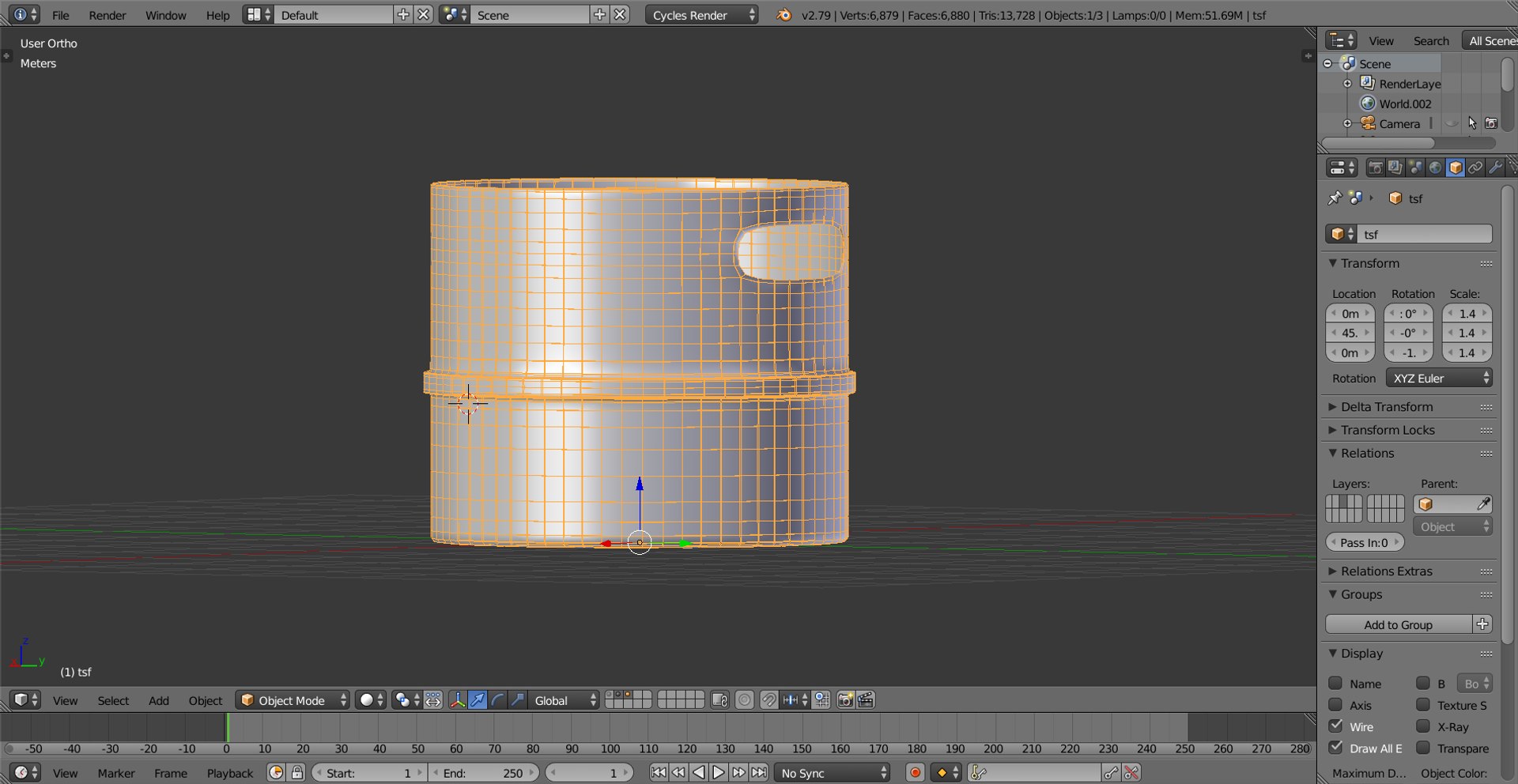Click the OpenGL render animation clapper icon
Screen dimensions: 1518x784
pyautogui.click(x=866, y=700)
